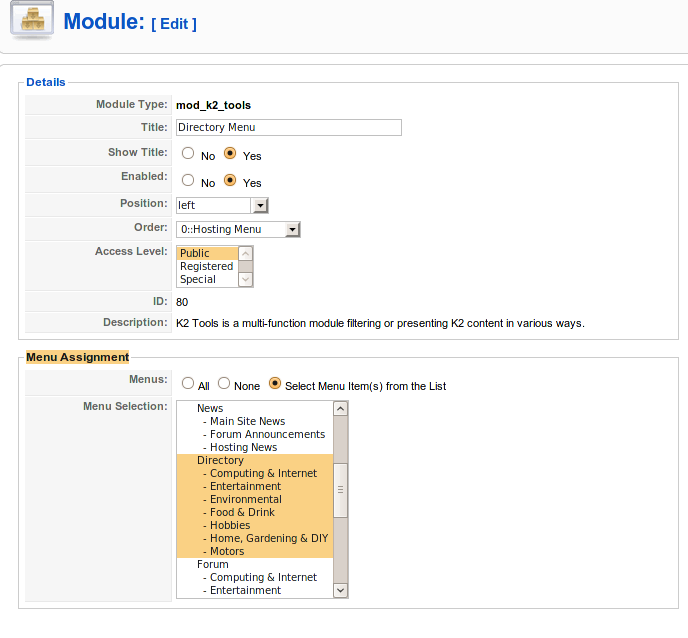Open the Position dropdown showing left
688x638 pixels.
click(222, 205)
